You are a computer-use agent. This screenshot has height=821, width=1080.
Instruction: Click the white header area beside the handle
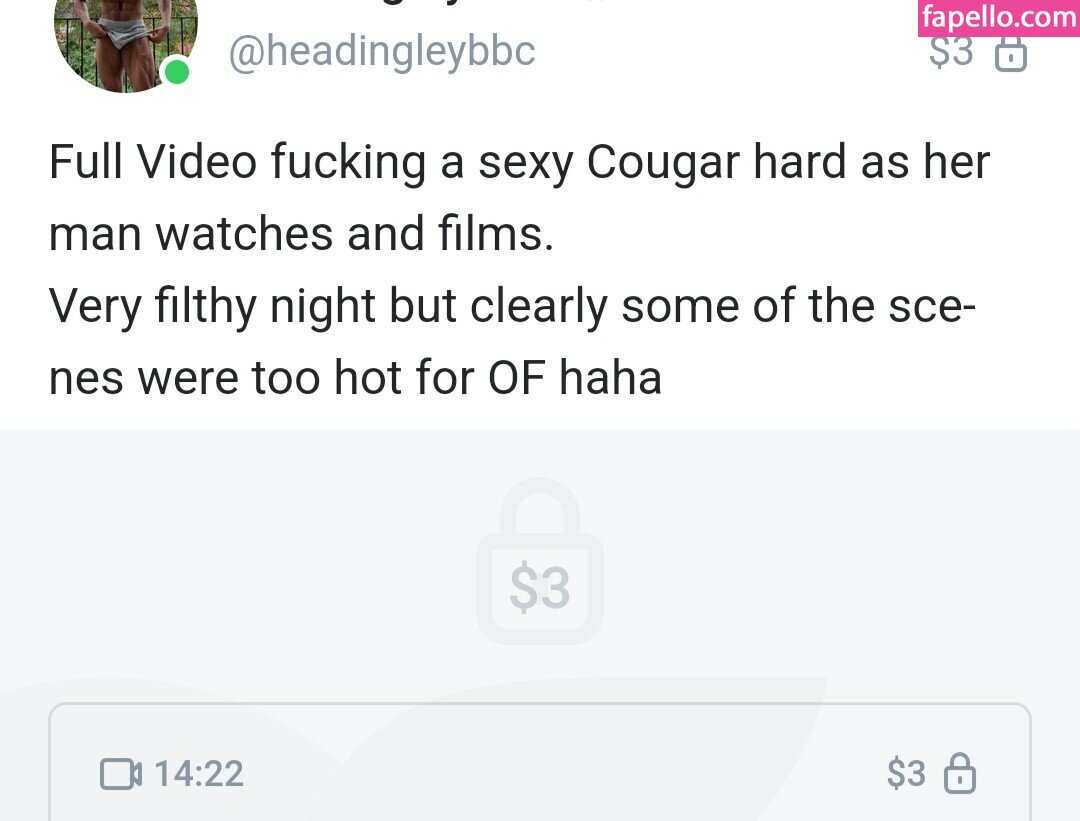(730, 51)
